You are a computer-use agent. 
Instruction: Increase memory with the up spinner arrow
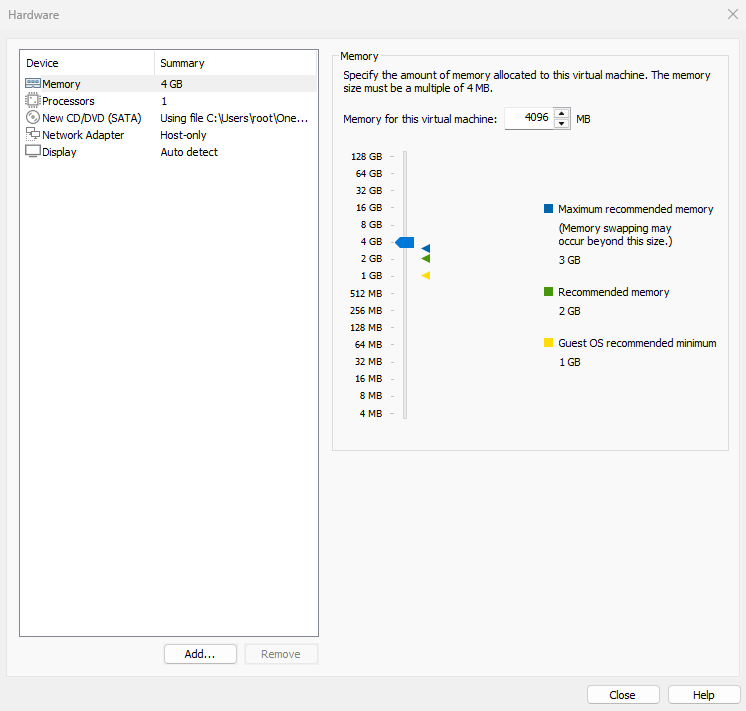point(562,112)
